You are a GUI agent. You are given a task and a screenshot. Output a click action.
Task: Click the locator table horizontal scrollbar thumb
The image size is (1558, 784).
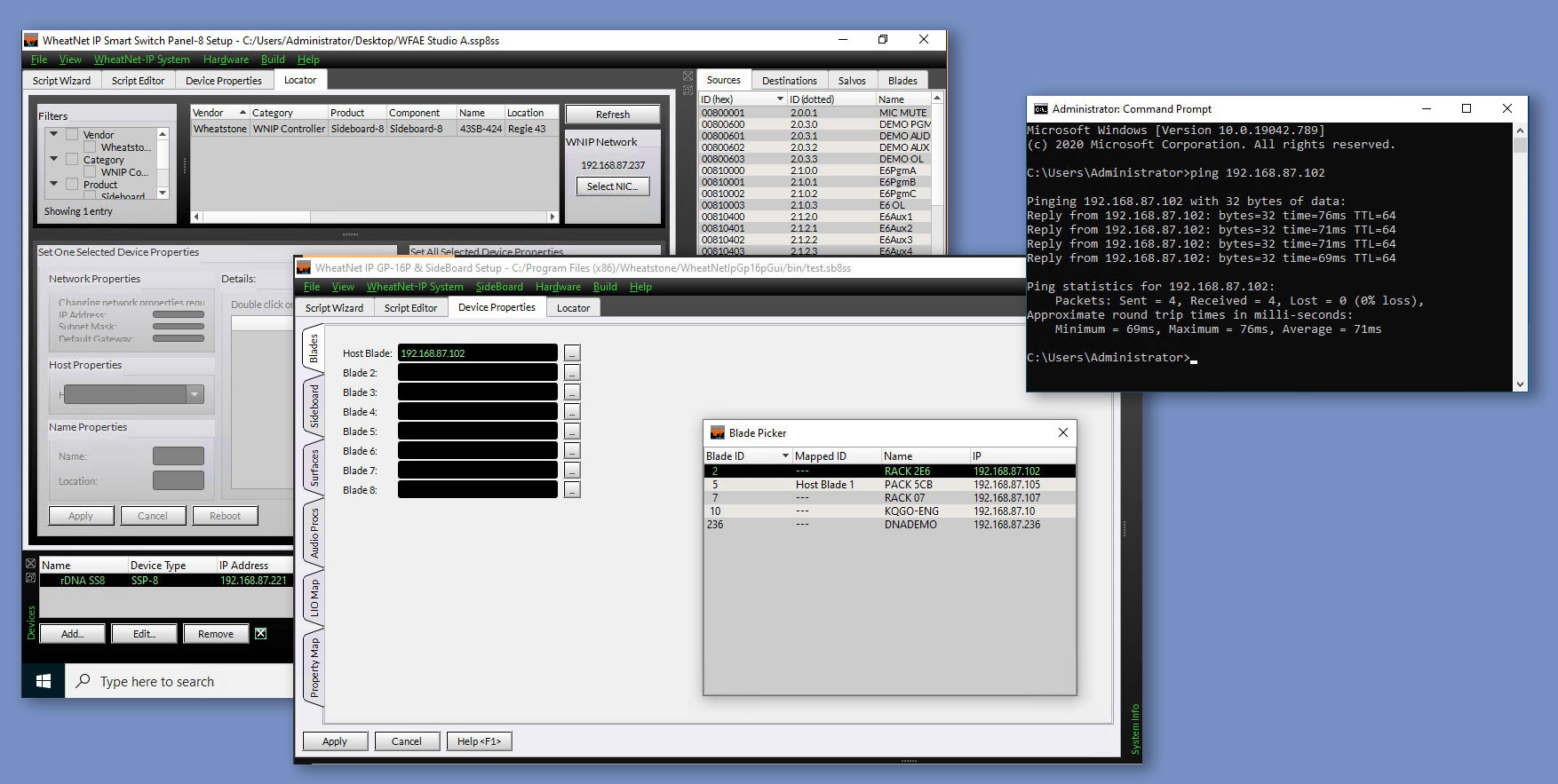click(x=256, y=216)
